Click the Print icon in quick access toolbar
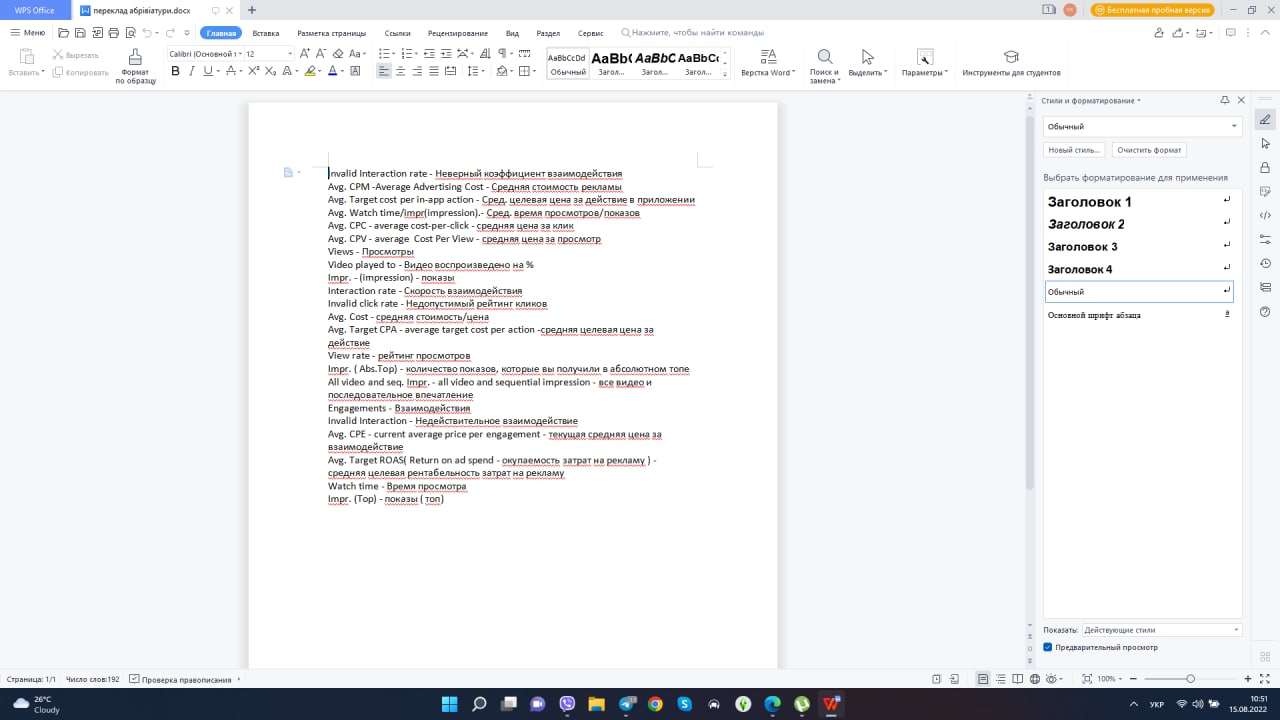1280x720 pixels. coord(113,33)
